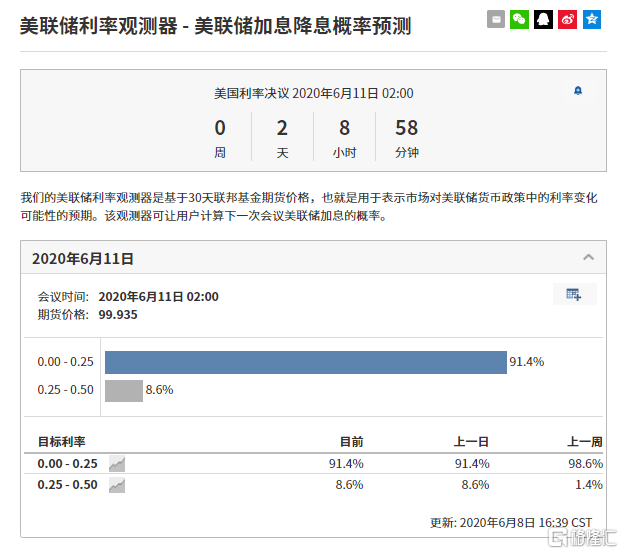
Task: Click the 2020年6月11日 panel header
Action: tap(83, 258)
